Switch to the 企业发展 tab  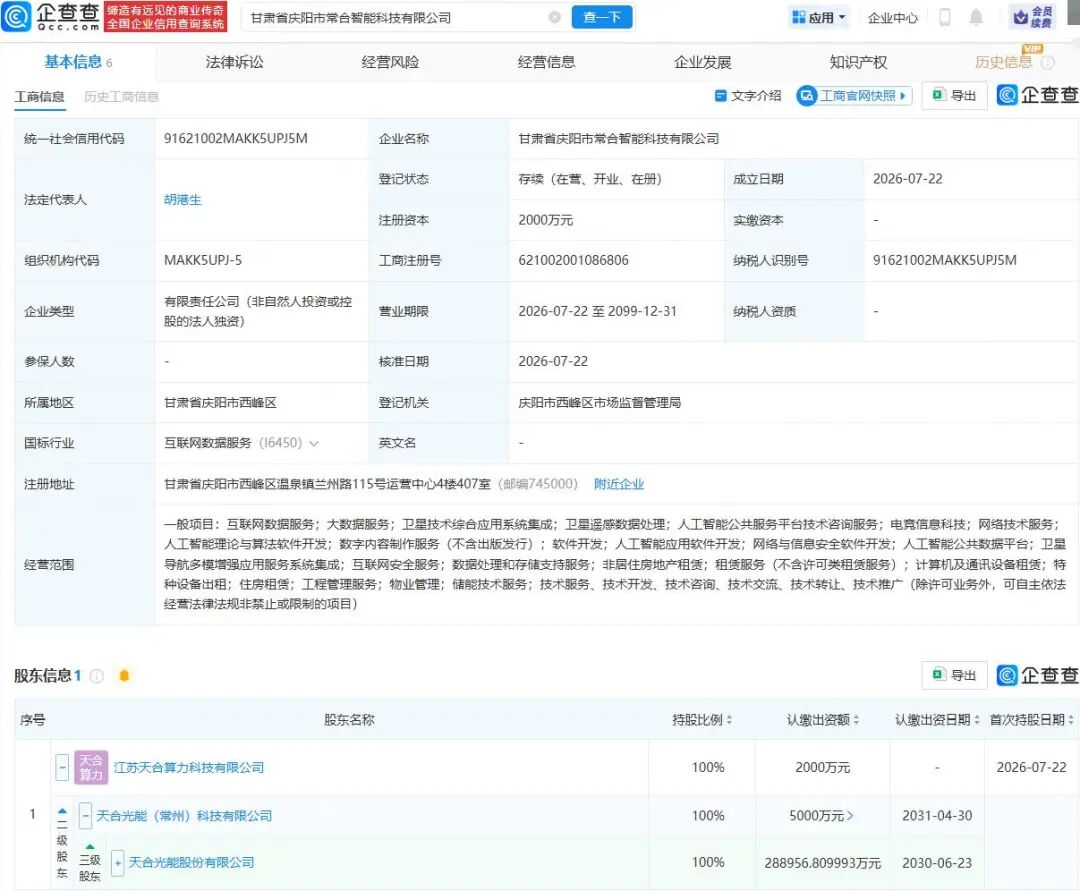tap(703, 63)
